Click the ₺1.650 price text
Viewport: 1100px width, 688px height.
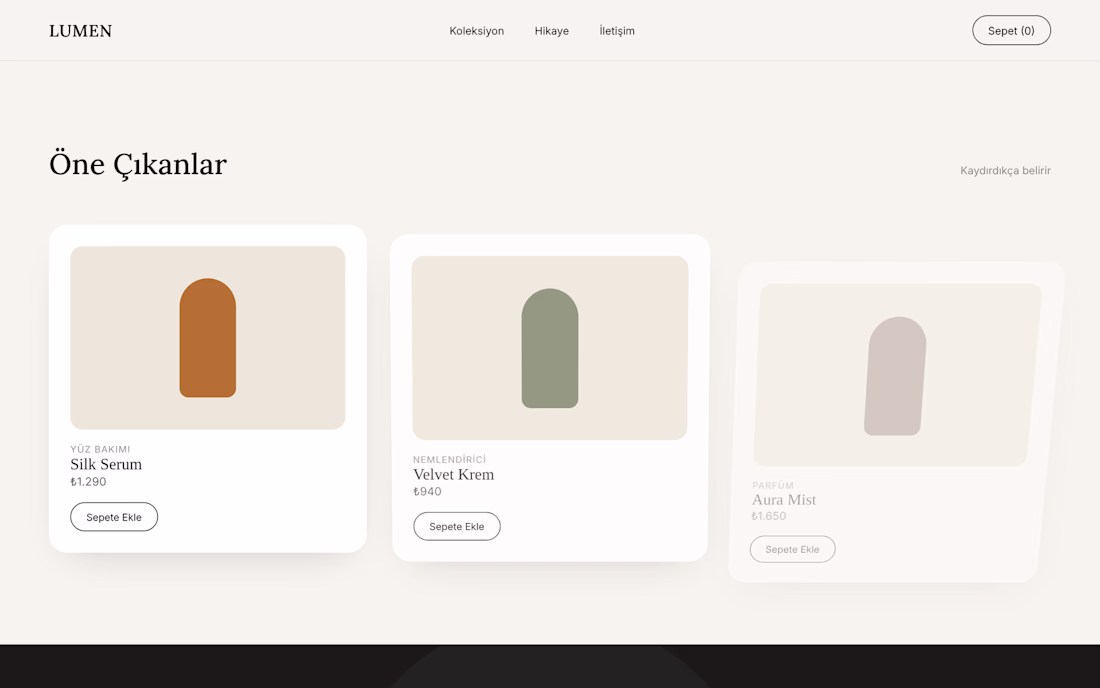click(769, 516)
